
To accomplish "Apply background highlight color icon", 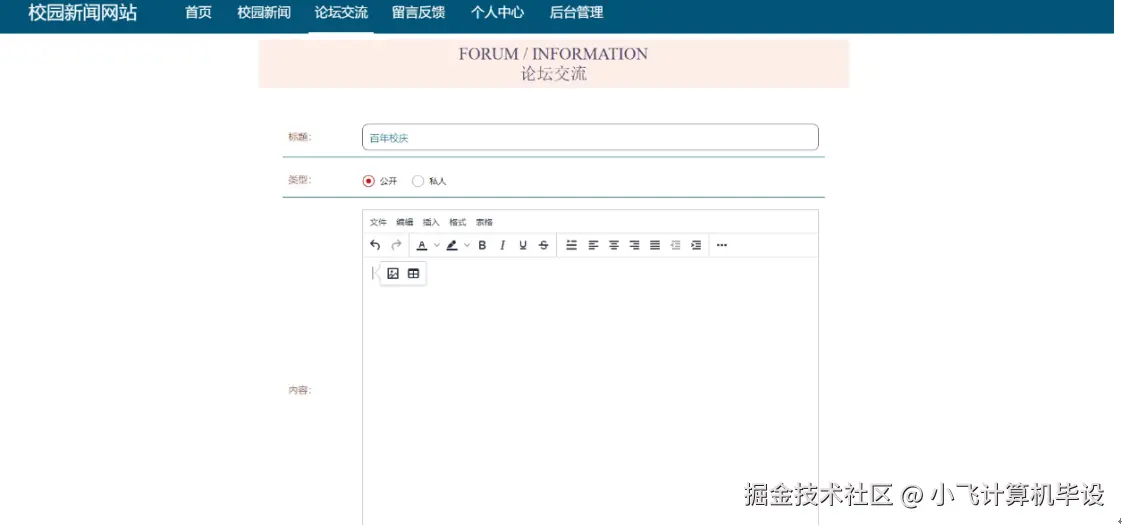I will [452, 245].
